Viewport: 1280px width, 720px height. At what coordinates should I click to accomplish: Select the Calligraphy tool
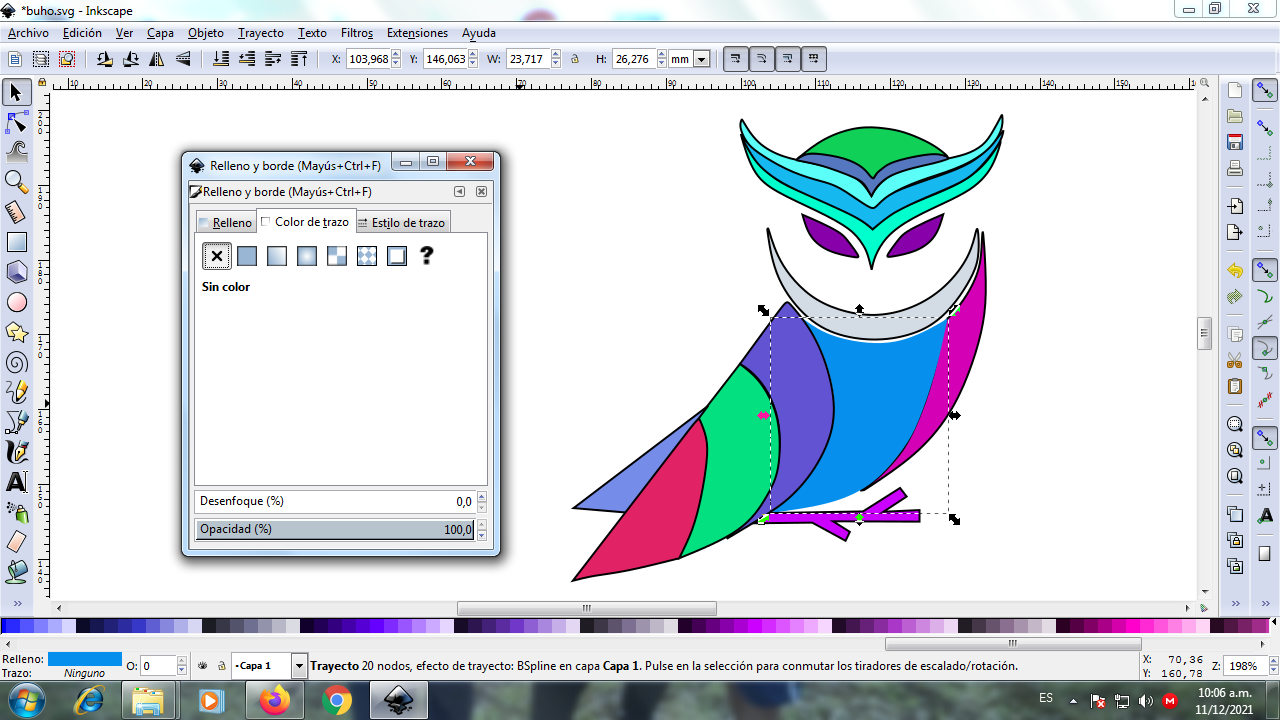click(x=16, y=452)
